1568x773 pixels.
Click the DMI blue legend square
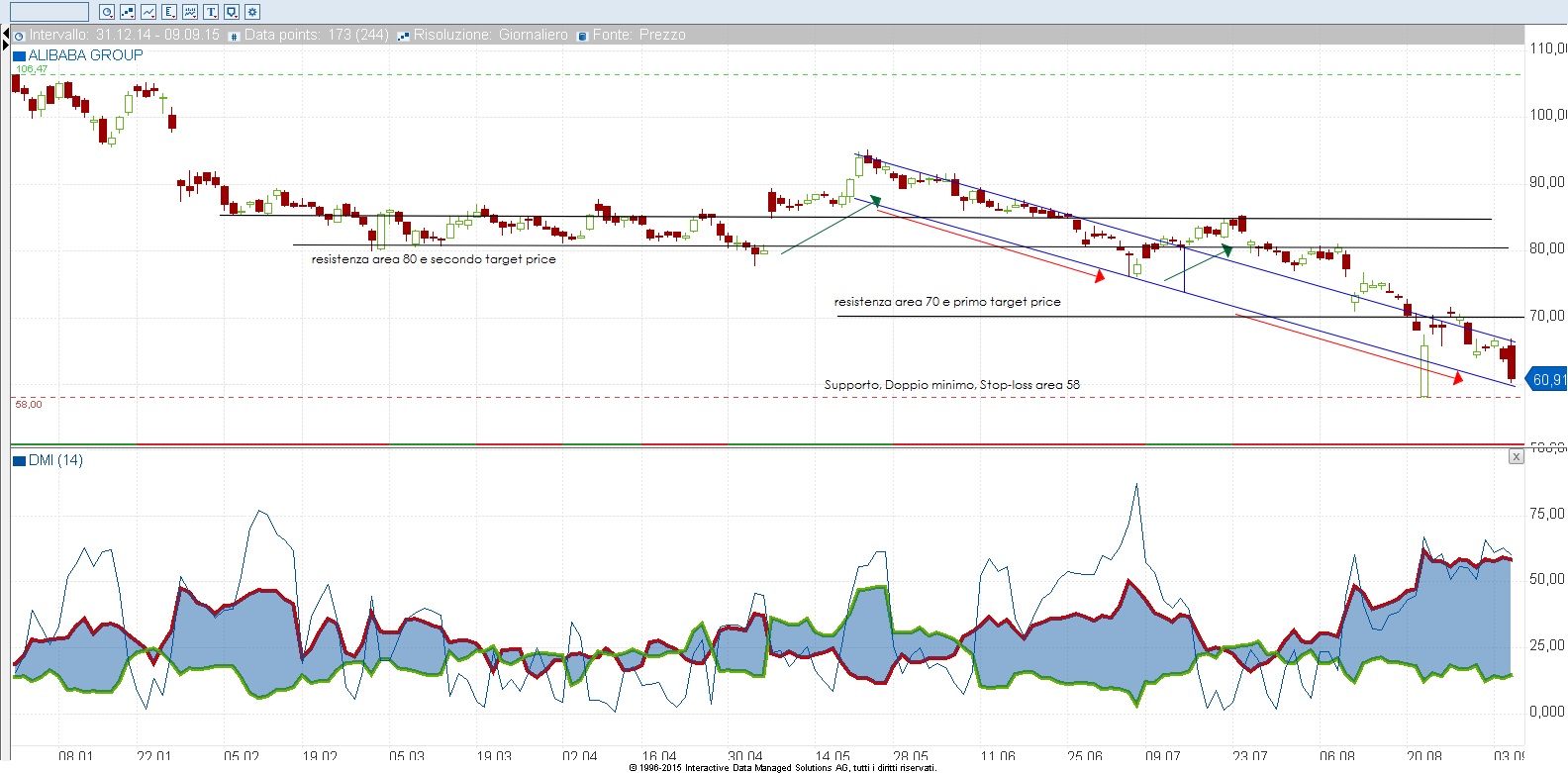pos(19,461)
